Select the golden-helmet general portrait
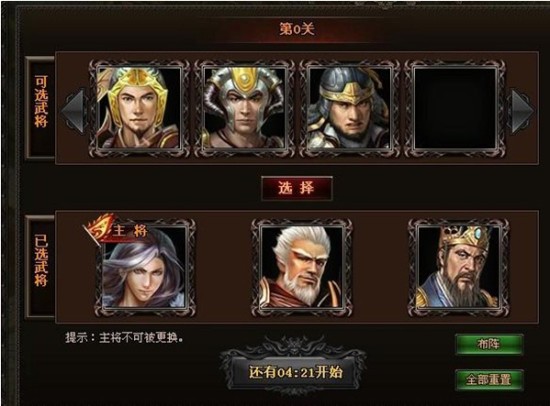 tap(139, 108)
